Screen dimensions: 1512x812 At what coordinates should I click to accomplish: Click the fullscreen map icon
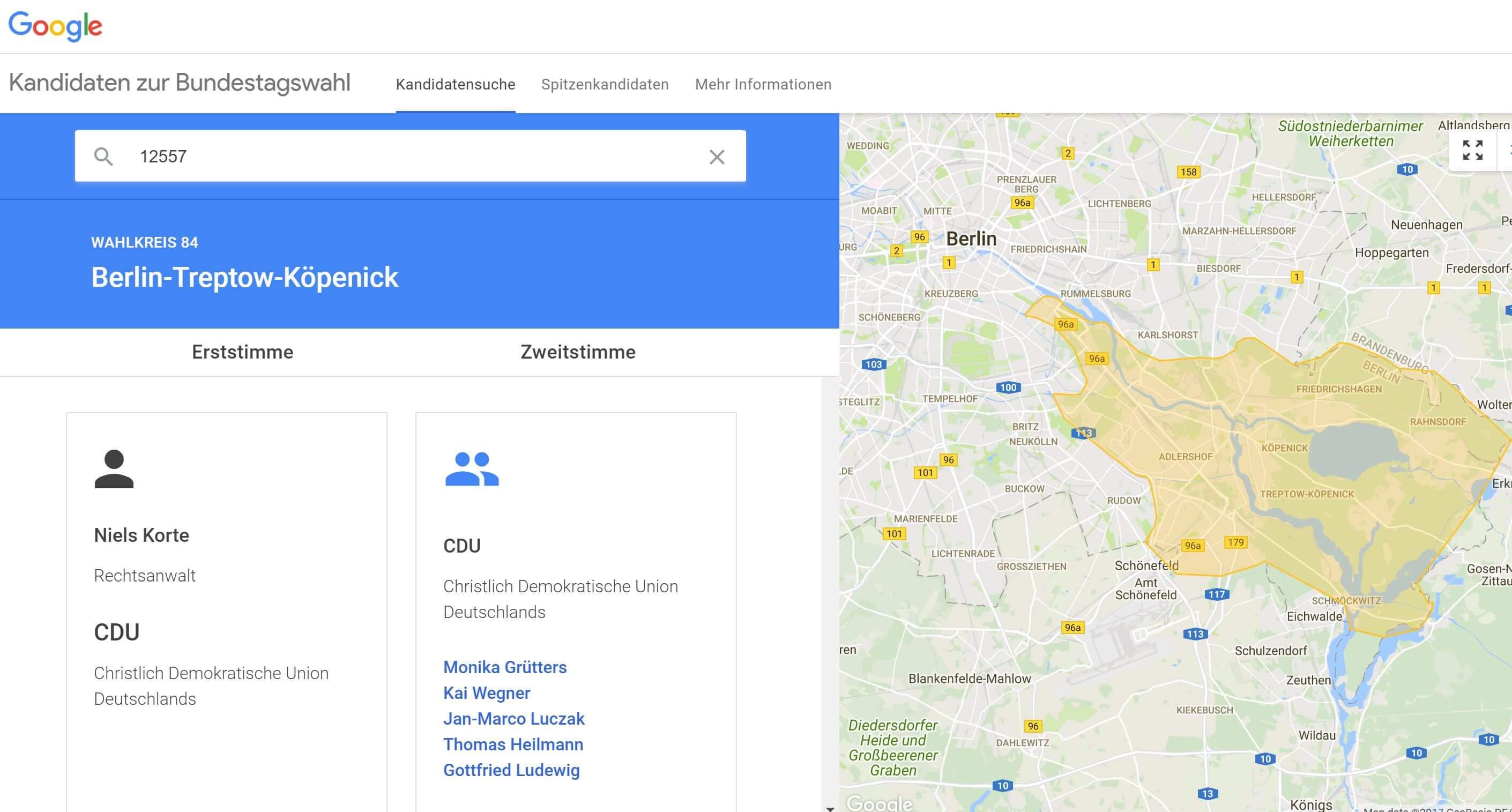tap(1472, 150)
